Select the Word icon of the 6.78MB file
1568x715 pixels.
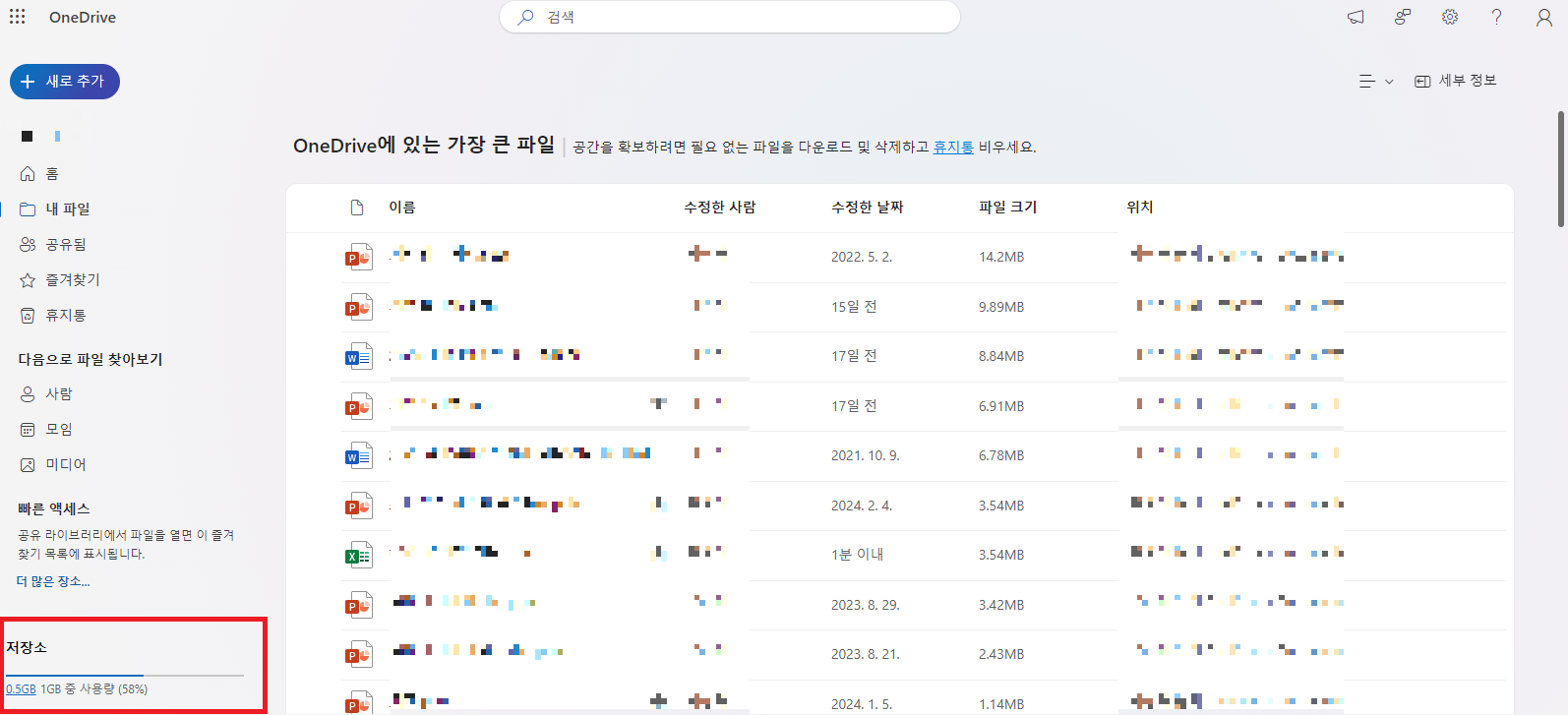[x=358, y=455]
